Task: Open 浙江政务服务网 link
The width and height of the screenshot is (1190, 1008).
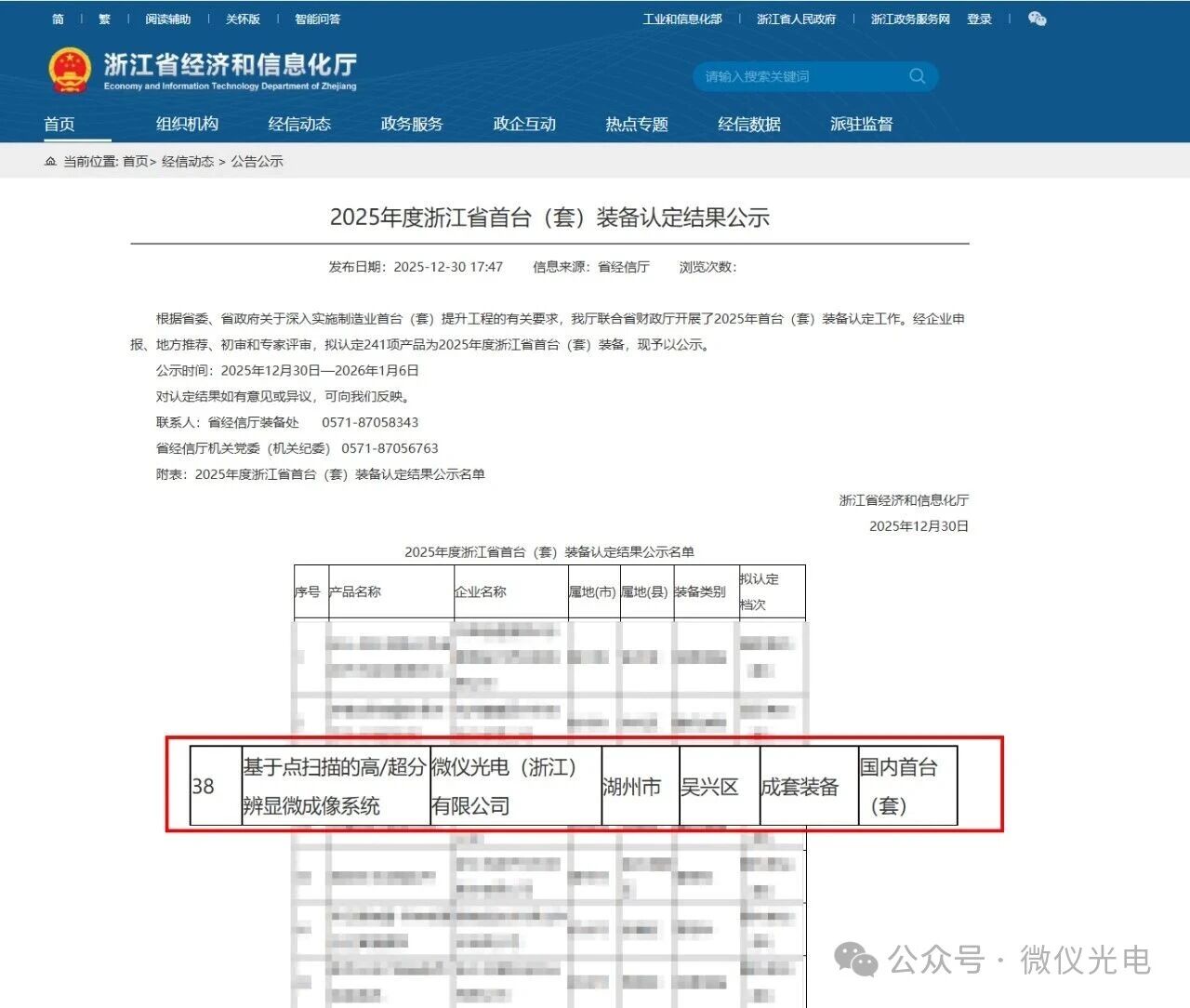Action: coord(910,19)
